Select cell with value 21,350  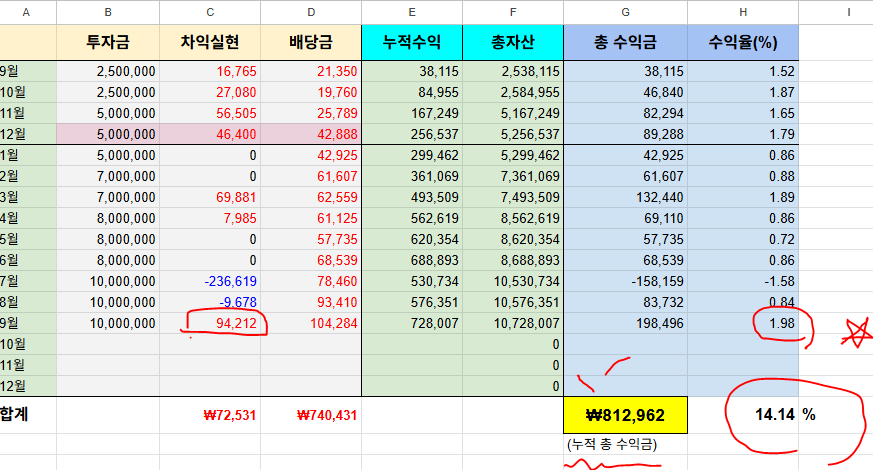[311, 71]
